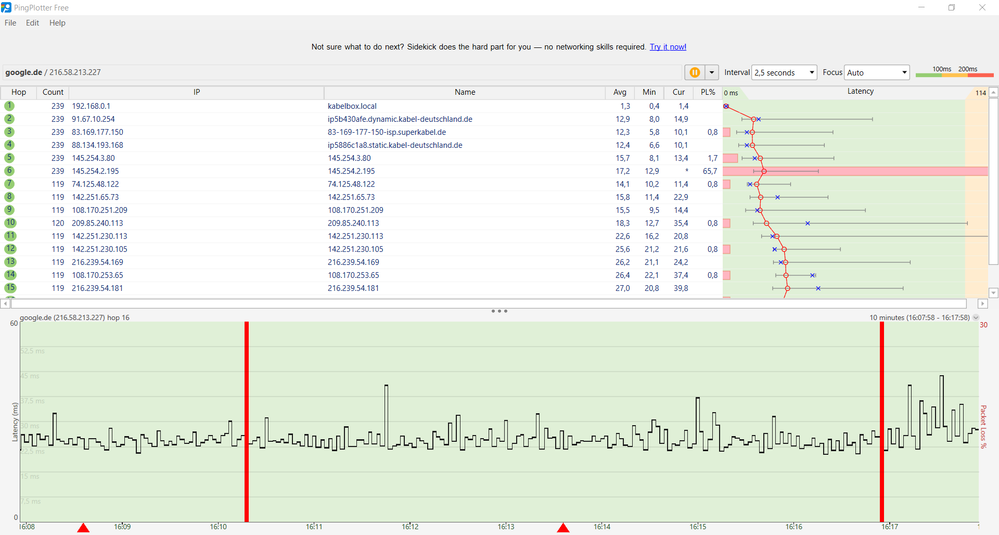Screen dimensions: 999x535
Task: Select the hop 4 green circle icon
Action: click(x=9, y=145)
